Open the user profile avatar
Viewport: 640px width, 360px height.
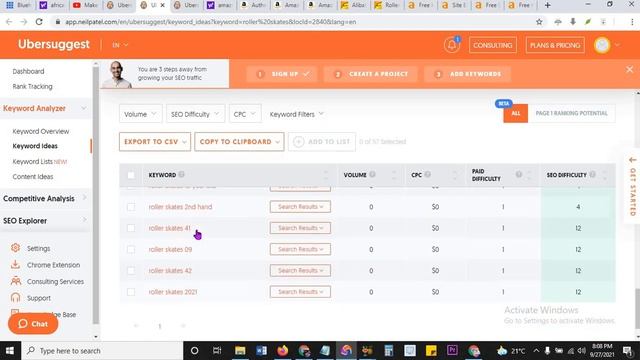tap(602, 45)
